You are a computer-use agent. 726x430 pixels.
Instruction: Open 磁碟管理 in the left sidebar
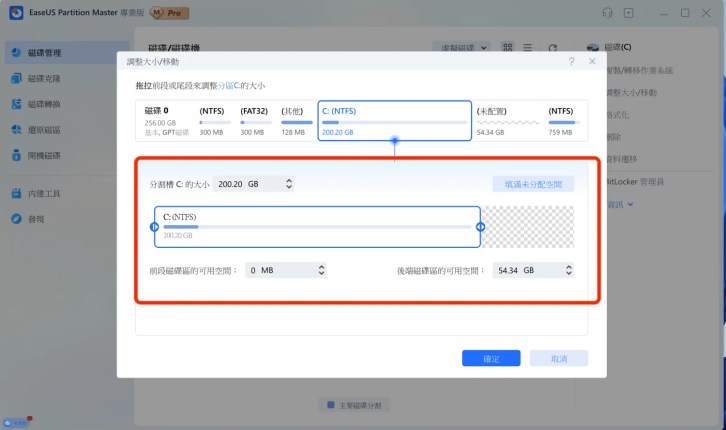[67, 53]
